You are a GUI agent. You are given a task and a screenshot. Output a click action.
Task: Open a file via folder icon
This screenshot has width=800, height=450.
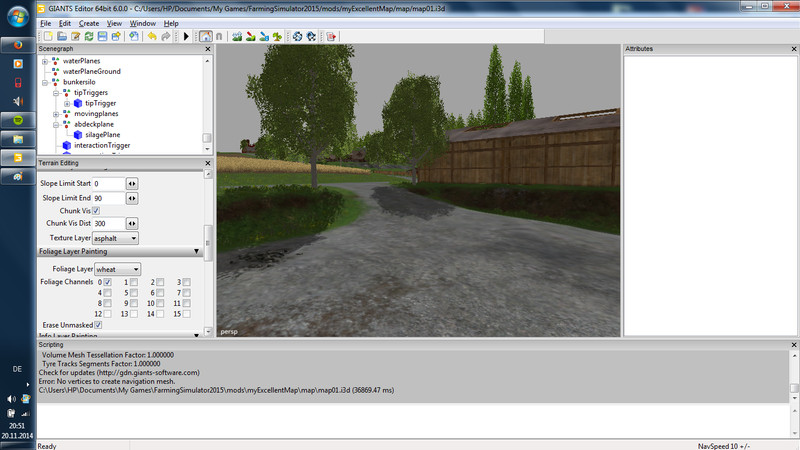(x=62, y=36)
